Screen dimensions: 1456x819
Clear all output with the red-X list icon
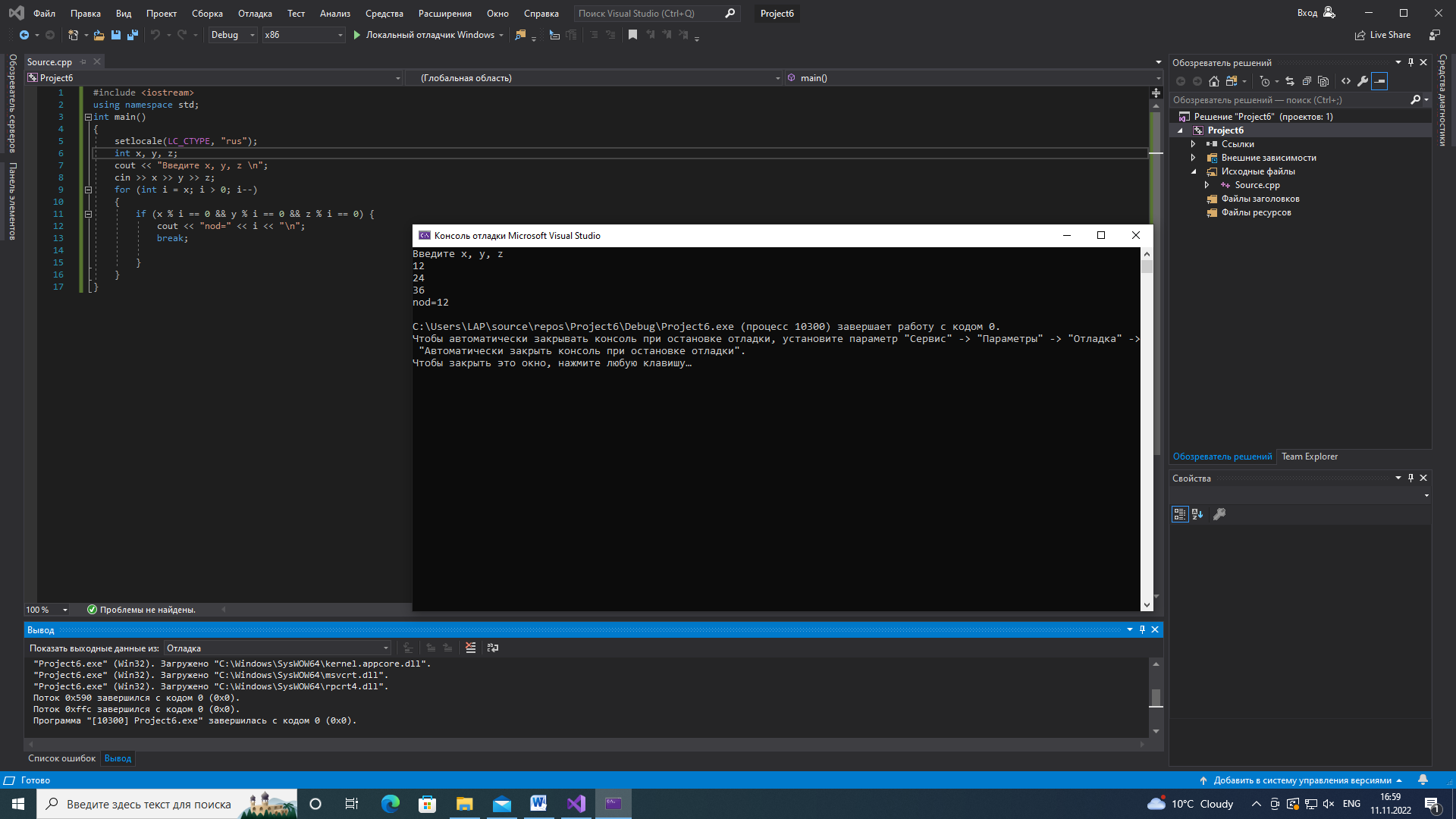click(471, 648)
